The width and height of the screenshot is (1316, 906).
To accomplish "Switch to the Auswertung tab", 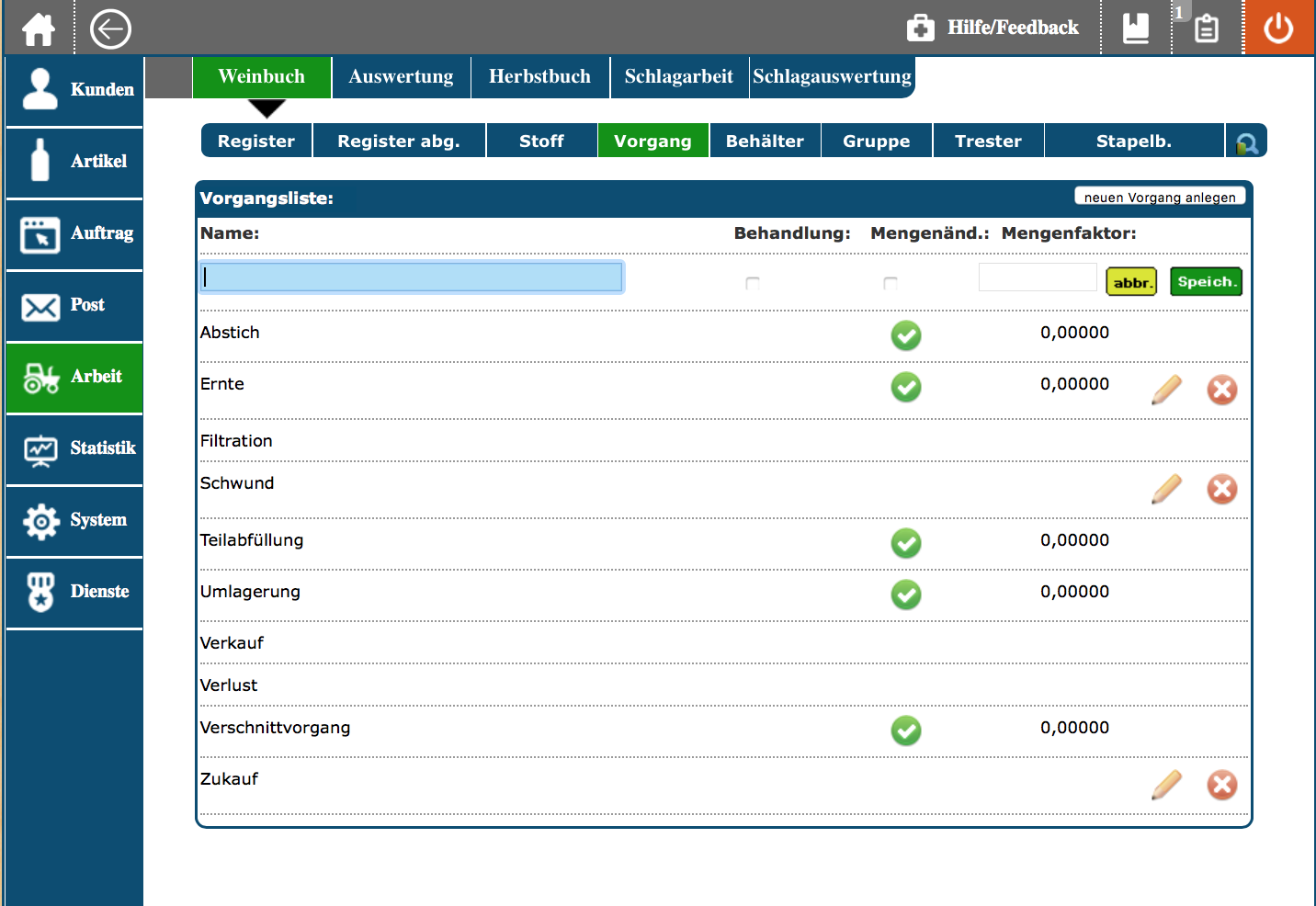I will click(401, 77).
